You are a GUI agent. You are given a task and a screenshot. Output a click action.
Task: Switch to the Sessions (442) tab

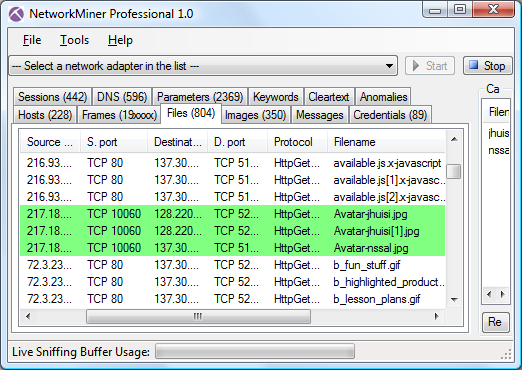click(52, 97)
